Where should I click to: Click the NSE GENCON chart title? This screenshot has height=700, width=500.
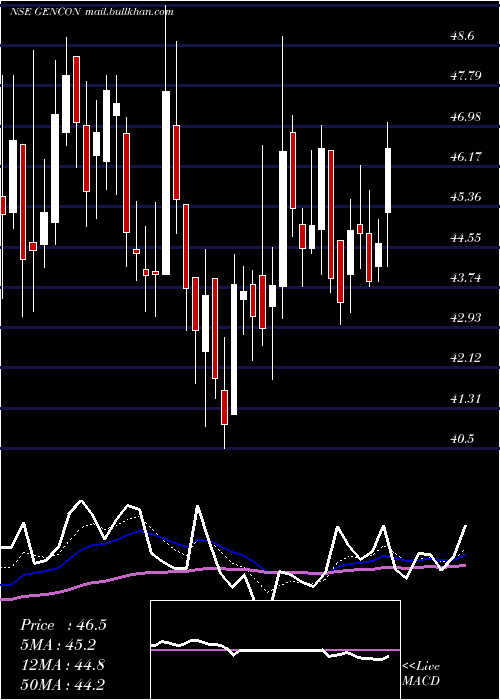(x=45, y=12)
